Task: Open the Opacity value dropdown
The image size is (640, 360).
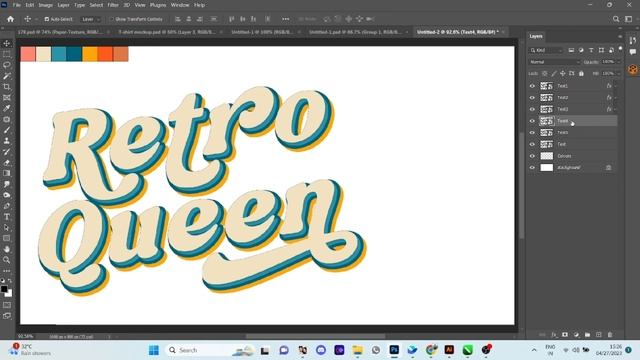Action: [x=619, y=62]
